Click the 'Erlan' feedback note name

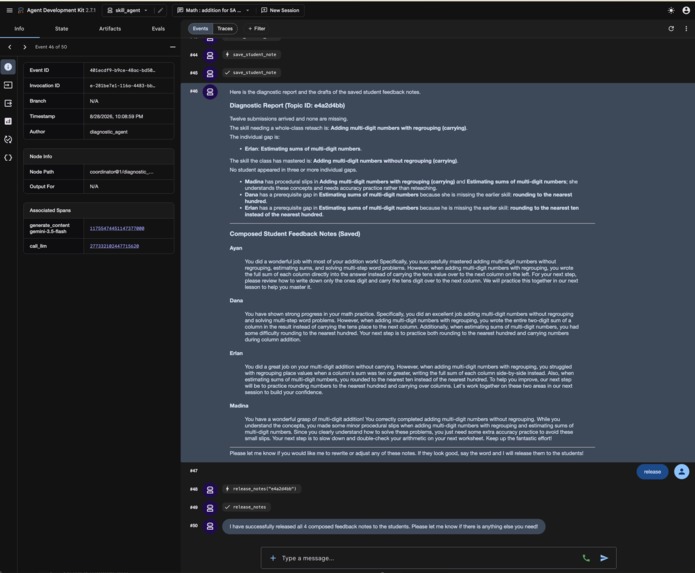click(x=236, y=353)
